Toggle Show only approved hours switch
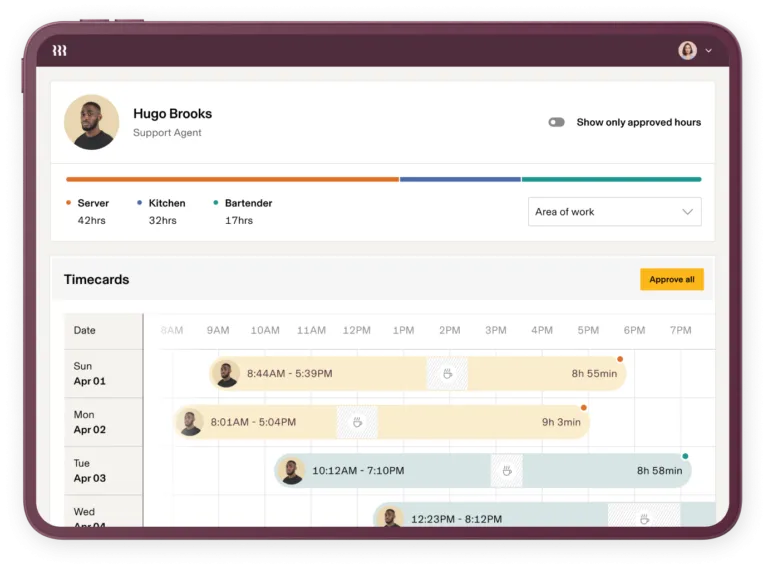The width and height of the screenshot is (768, 568). click(556, 122)
